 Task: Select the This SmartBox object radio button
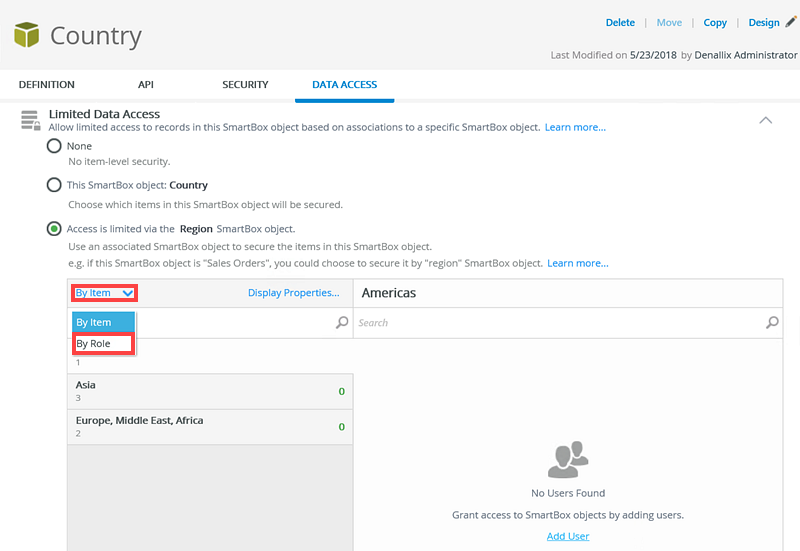[54, 185]
